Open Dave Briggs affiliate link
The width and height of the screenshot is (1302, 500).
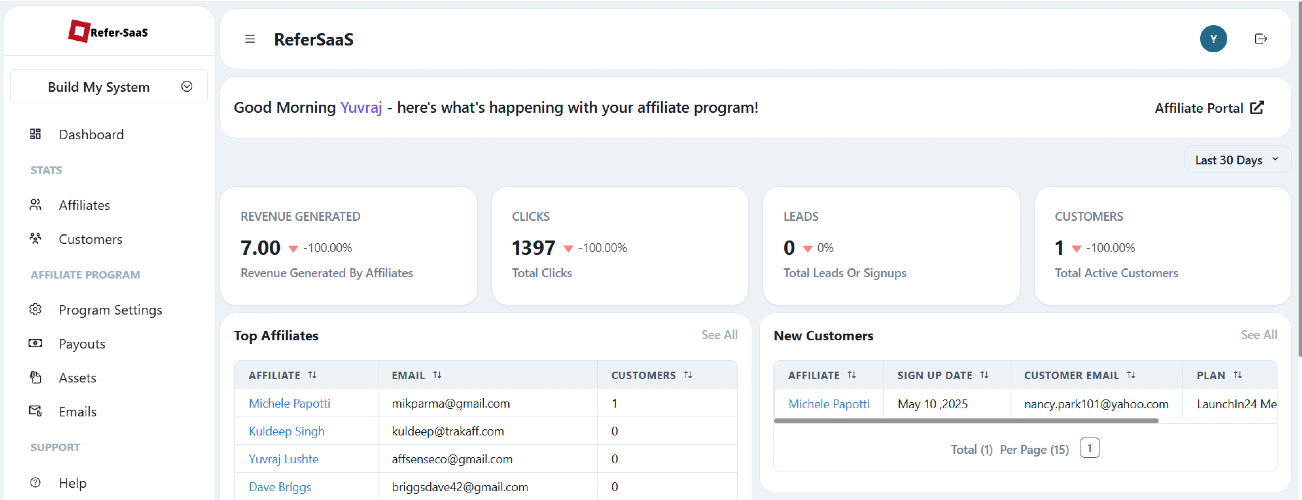point(280,487)
